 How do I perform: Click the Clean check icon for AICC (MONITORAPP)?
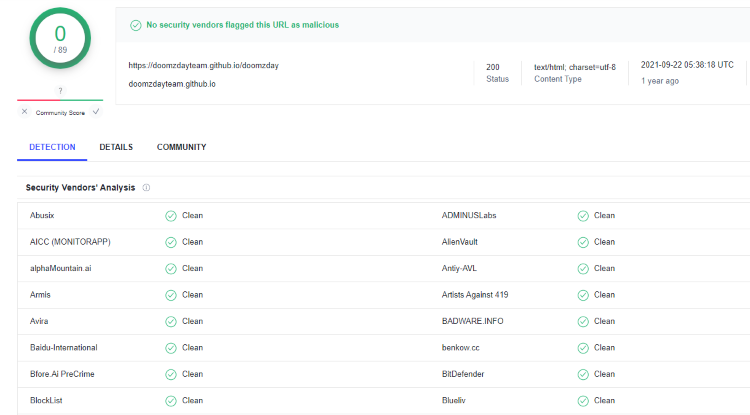coord(171,242)
